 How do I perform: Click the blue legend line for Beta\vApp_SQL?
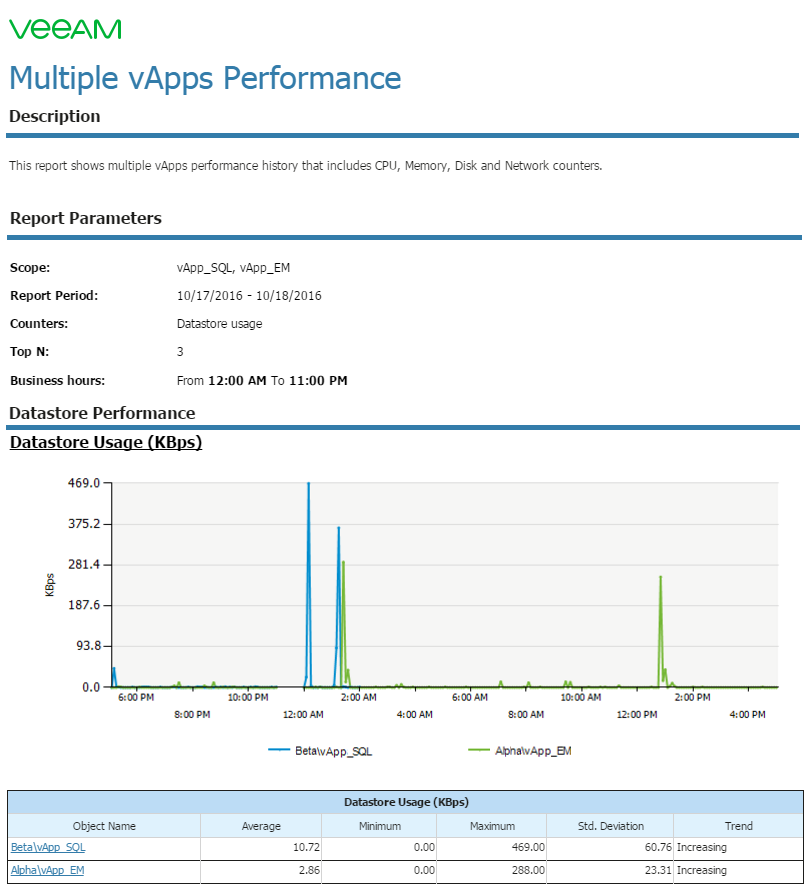tap(279, 750)
